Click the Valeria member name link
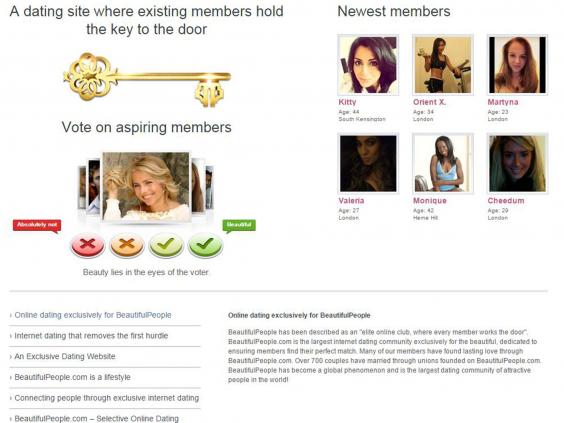Viewport: 564px width, 423px height. click(x=351, y=201)
